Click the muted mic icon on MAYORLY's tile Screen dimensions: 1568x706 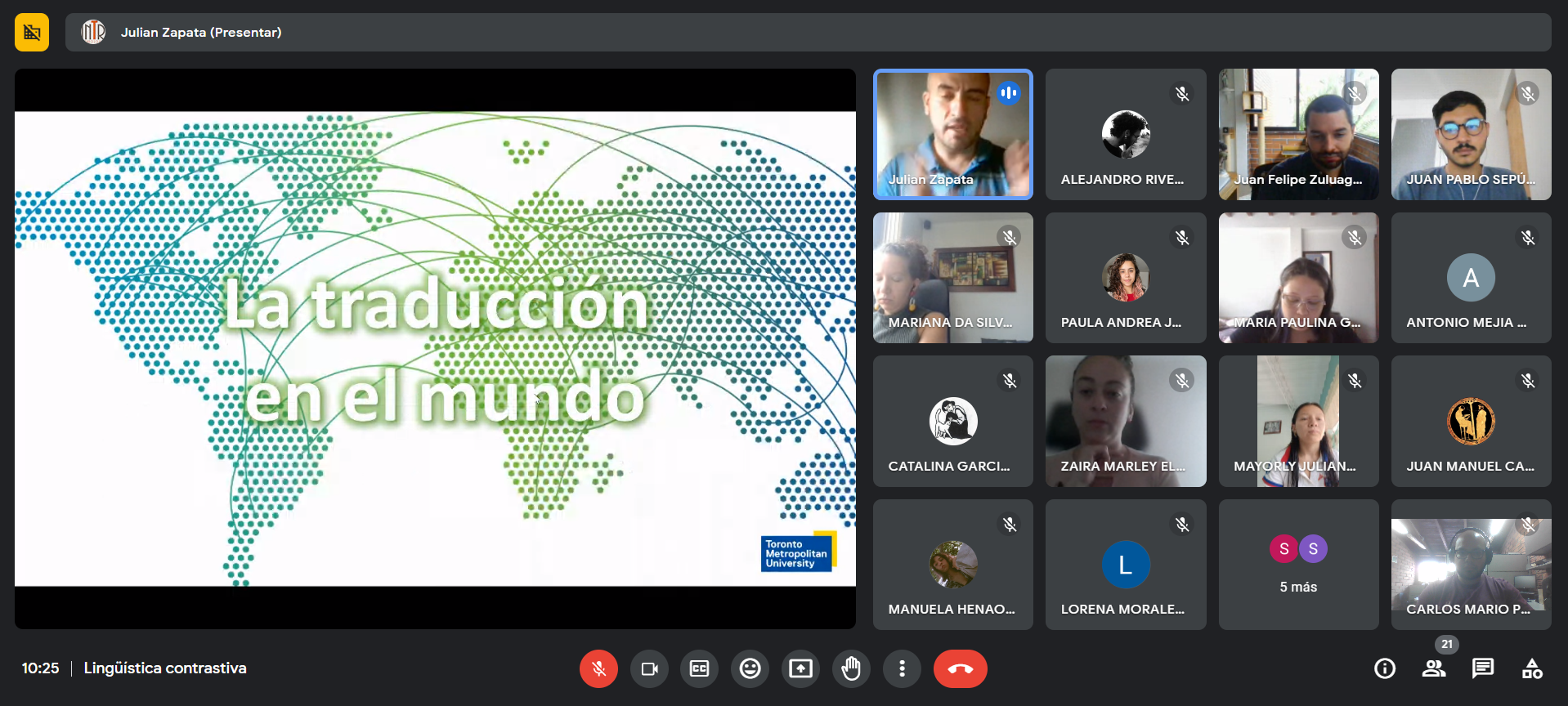(1355, 381)
